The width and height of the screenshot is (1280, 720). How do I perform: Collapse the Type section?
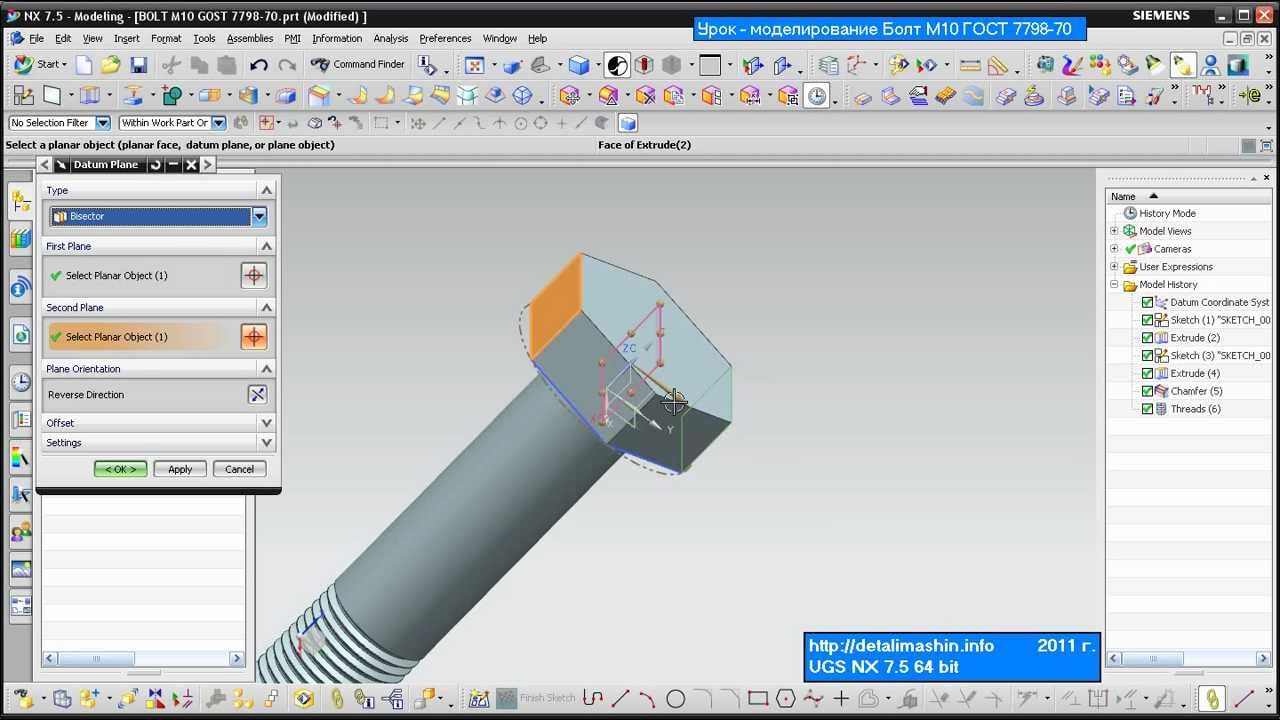266,190
